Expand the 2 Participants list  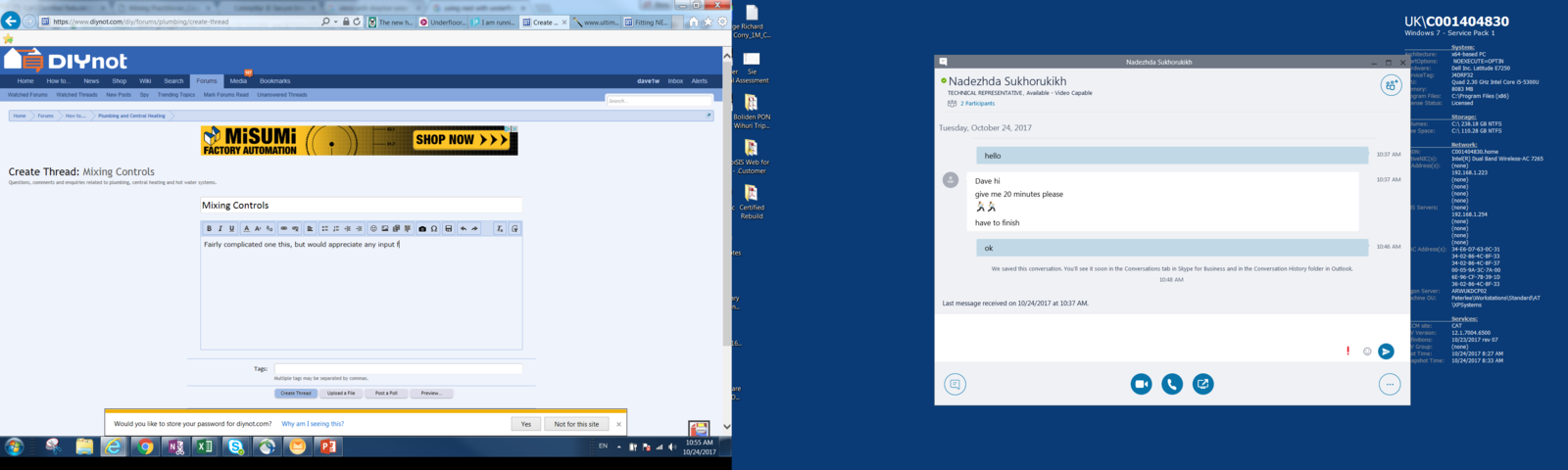click(x=976, y=104)
